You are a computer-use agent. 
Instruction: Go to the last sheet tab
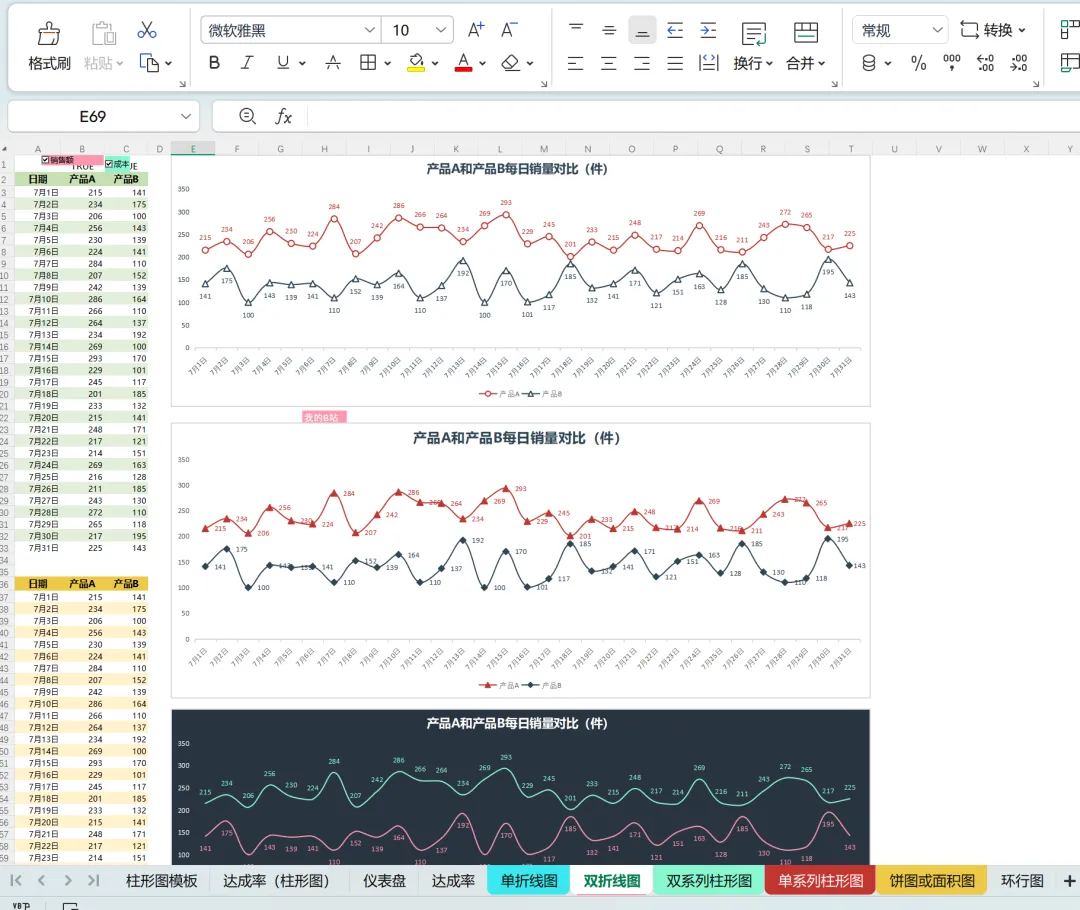tap(94, 880)
